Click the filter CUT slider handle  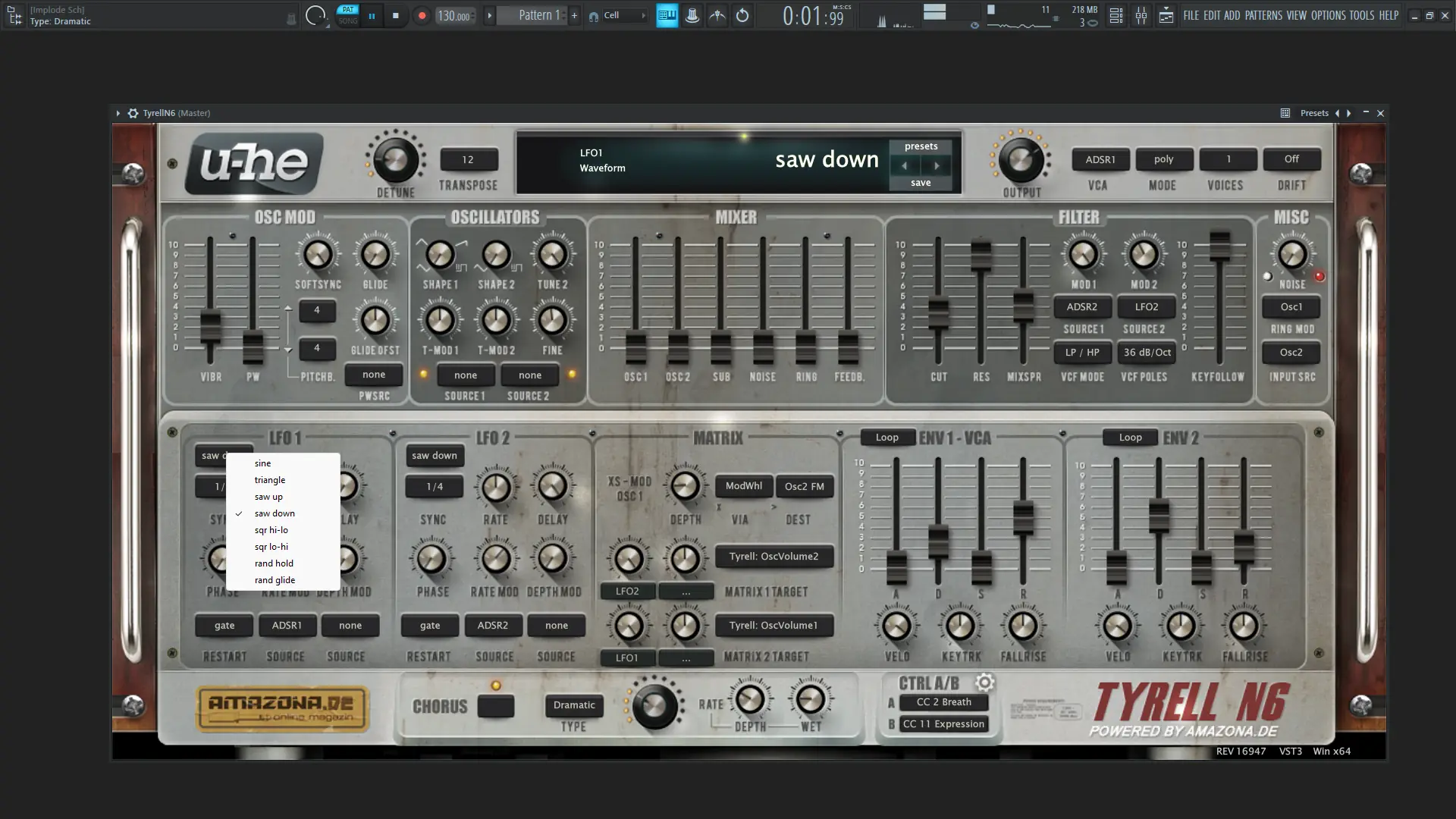(x=938, y=312)
